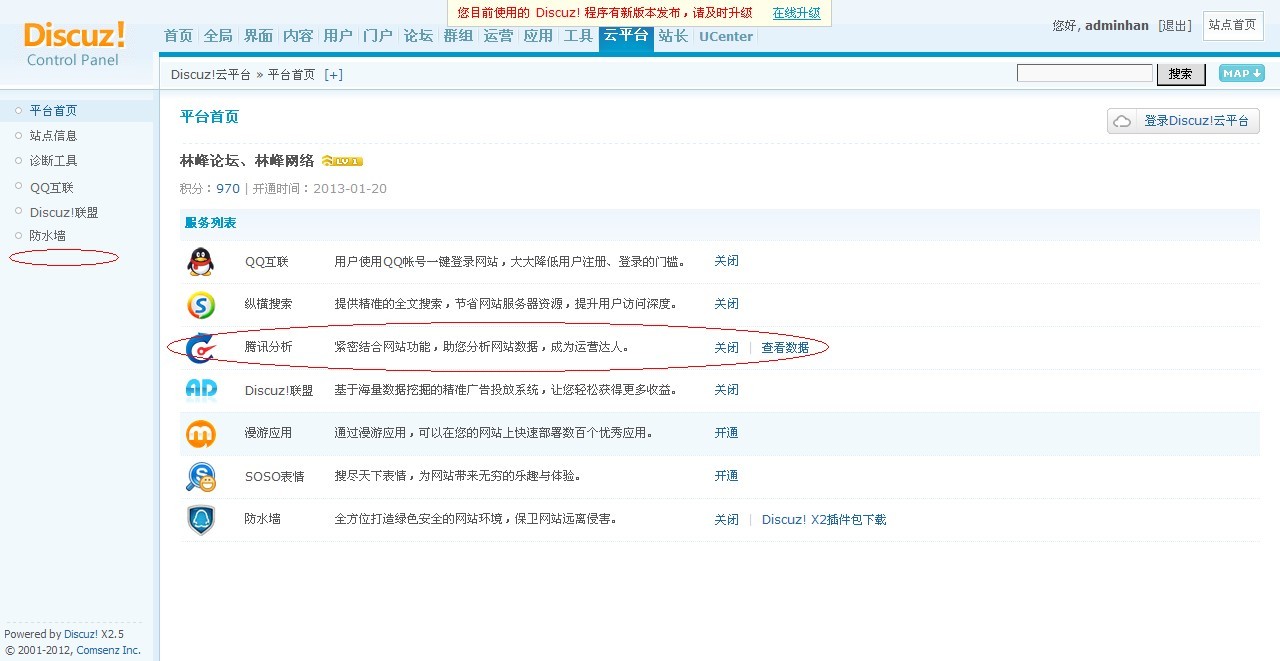
Task: Click the 林峰论坛、林峰网络 site name
Action: [x=247, y=161]
